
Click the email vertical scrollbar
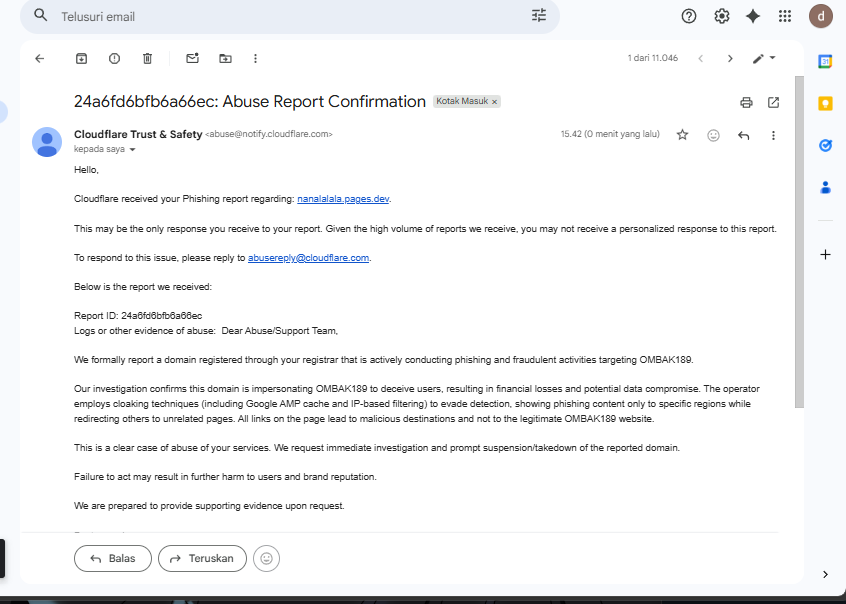(799, 242)
